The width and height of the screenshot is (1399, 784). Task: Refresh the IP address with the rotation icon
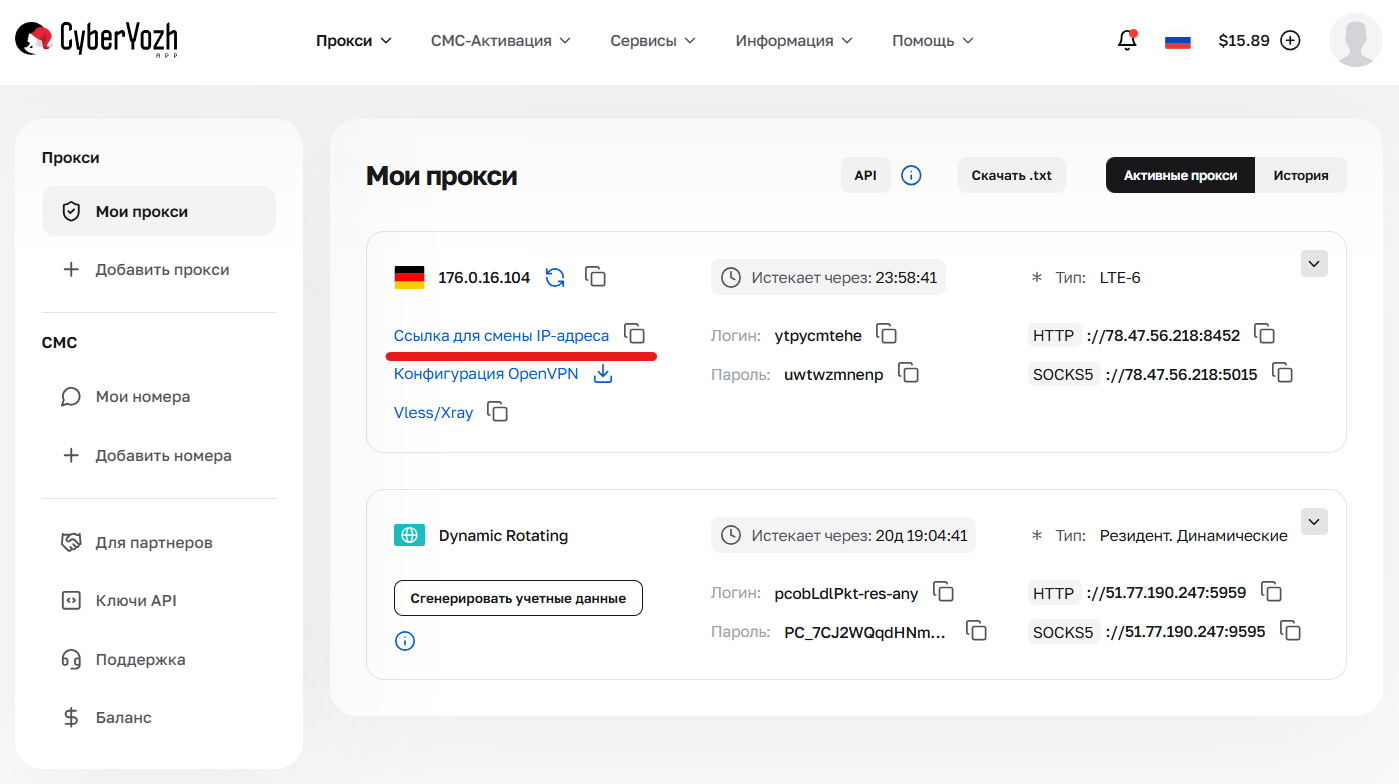coord(553,278)
